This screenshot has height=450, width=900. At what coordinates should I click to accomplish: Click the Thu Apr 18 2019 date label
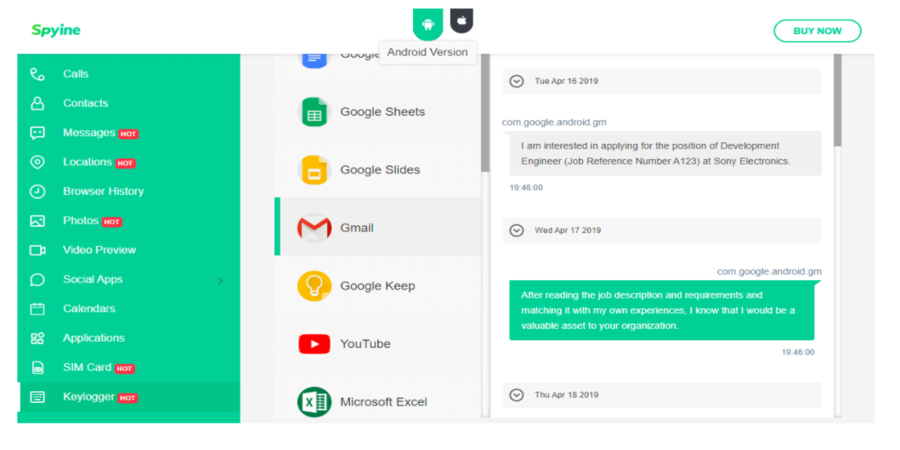567,395
